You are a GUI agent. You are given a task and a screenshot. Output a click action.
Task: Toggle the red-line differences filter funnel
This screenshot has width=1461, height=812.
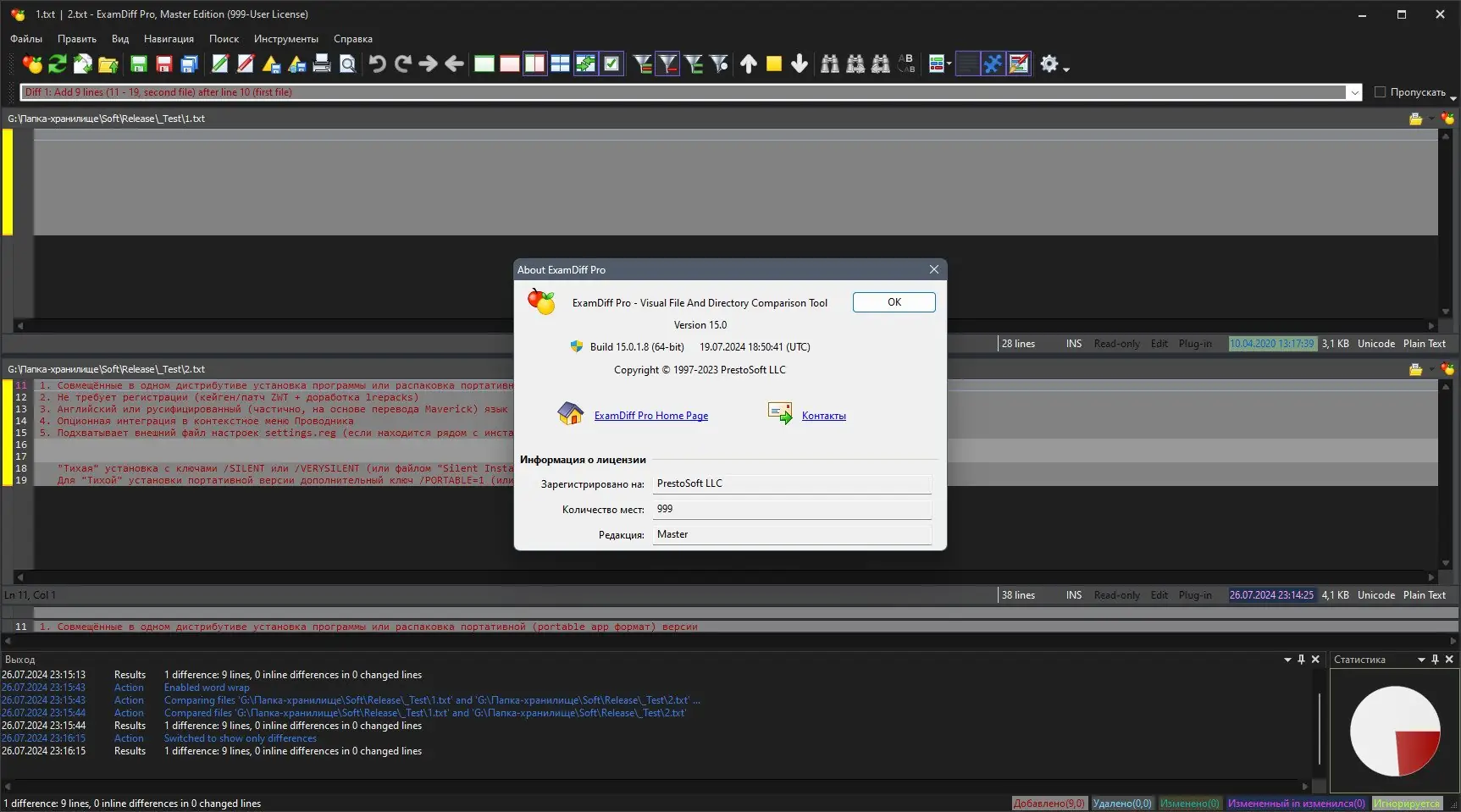(x=668, y=64)
